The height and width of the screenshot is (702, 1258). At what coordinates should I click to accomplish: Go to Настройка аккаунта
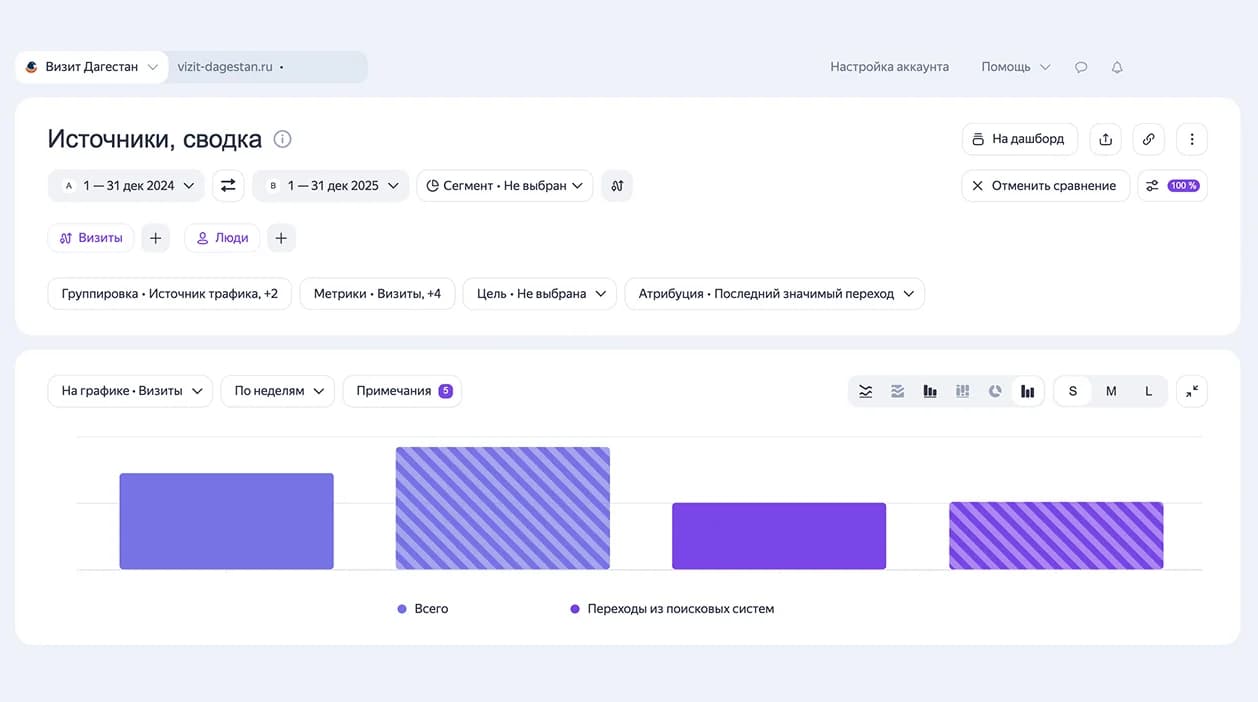pos(889,67)
